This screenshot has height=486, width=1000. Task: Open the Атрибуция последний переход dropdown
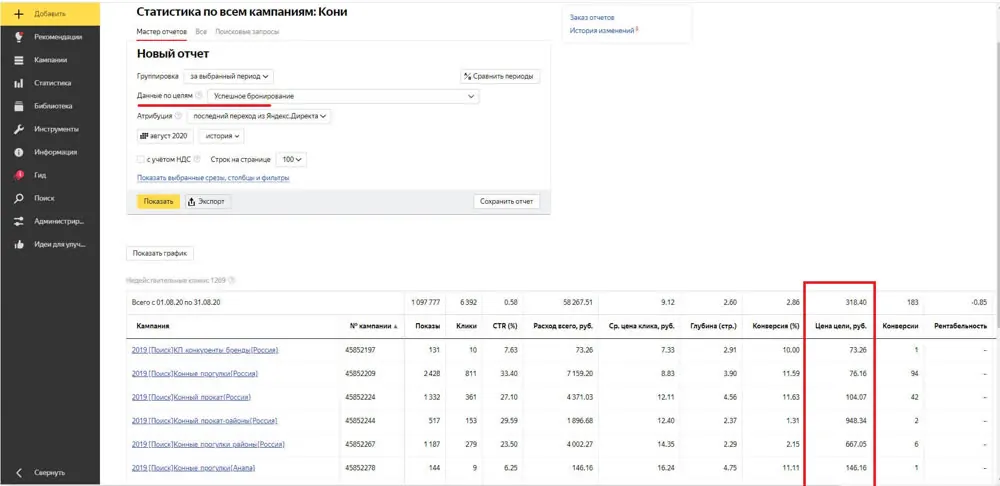259,116
